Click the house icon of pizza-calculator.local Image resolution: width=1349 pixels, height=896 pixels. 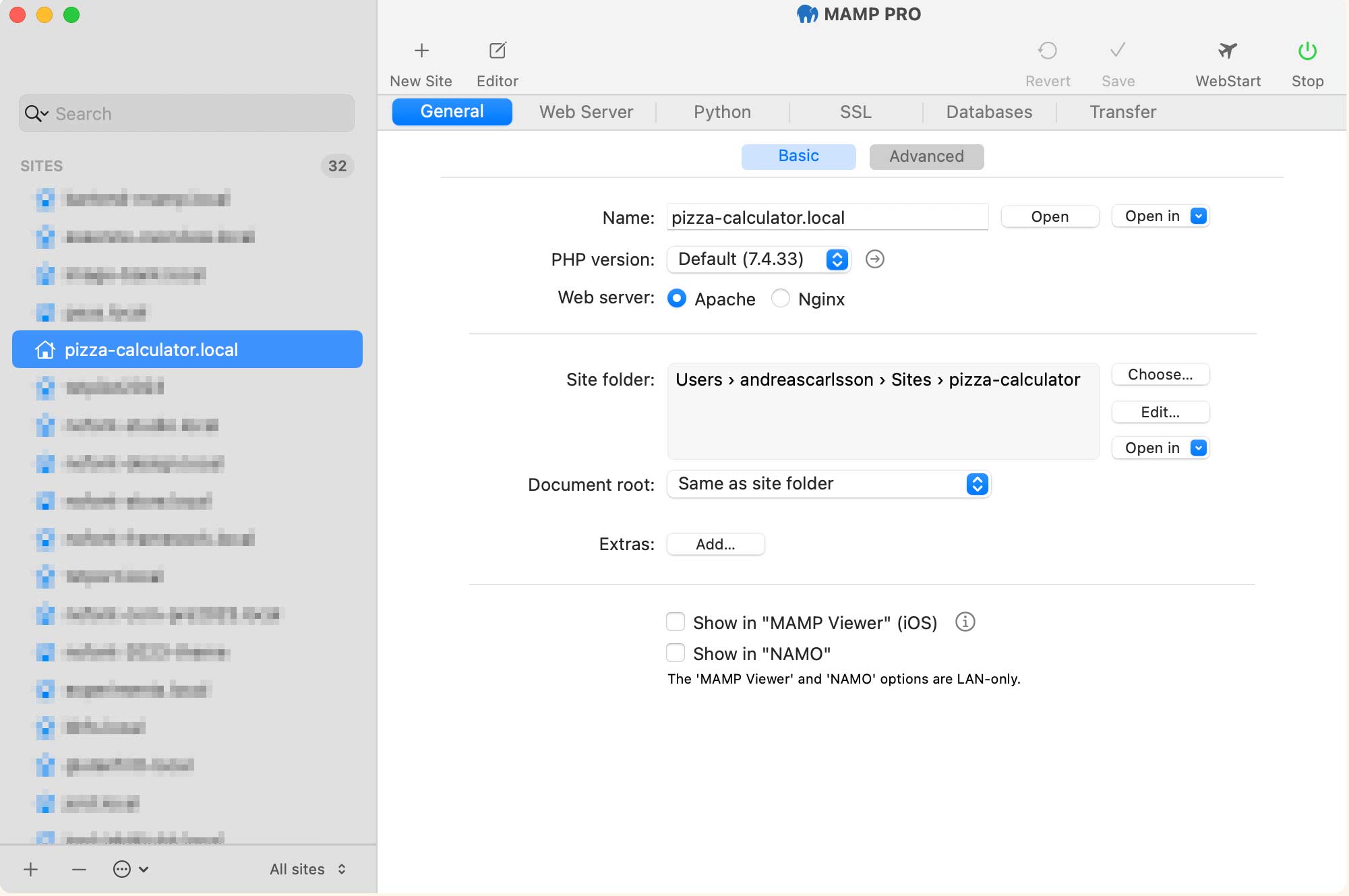pyautogui.click(x=45, y=349)
